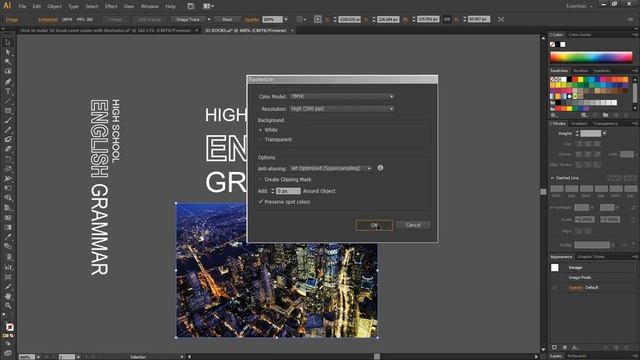Select the Free Transform tool
Viewport: 640px width, 360px height.
(x=8, y=188)
